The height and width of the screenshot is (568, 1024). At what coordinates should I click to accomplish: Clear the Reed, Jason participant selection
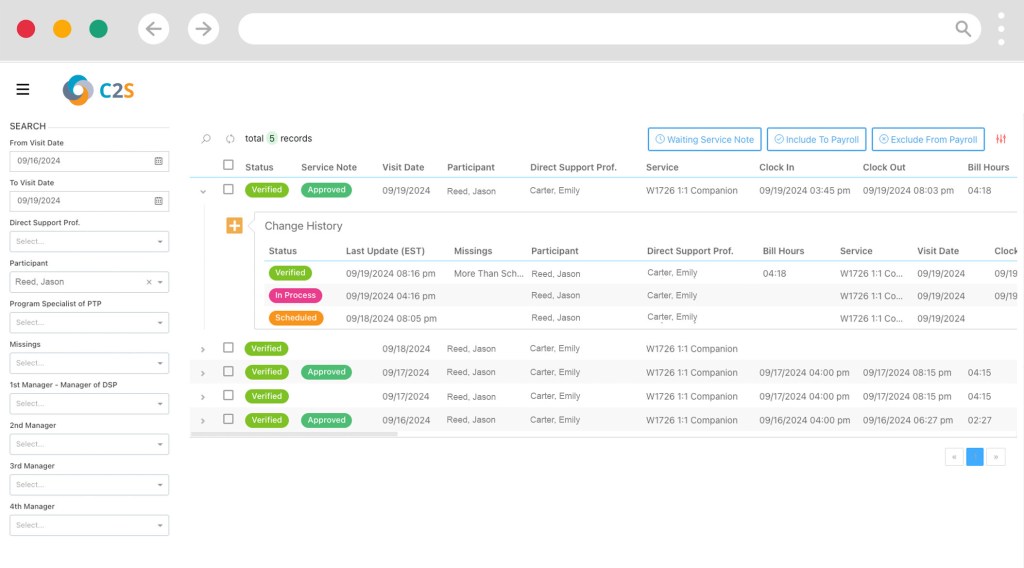tap(149, 282)
